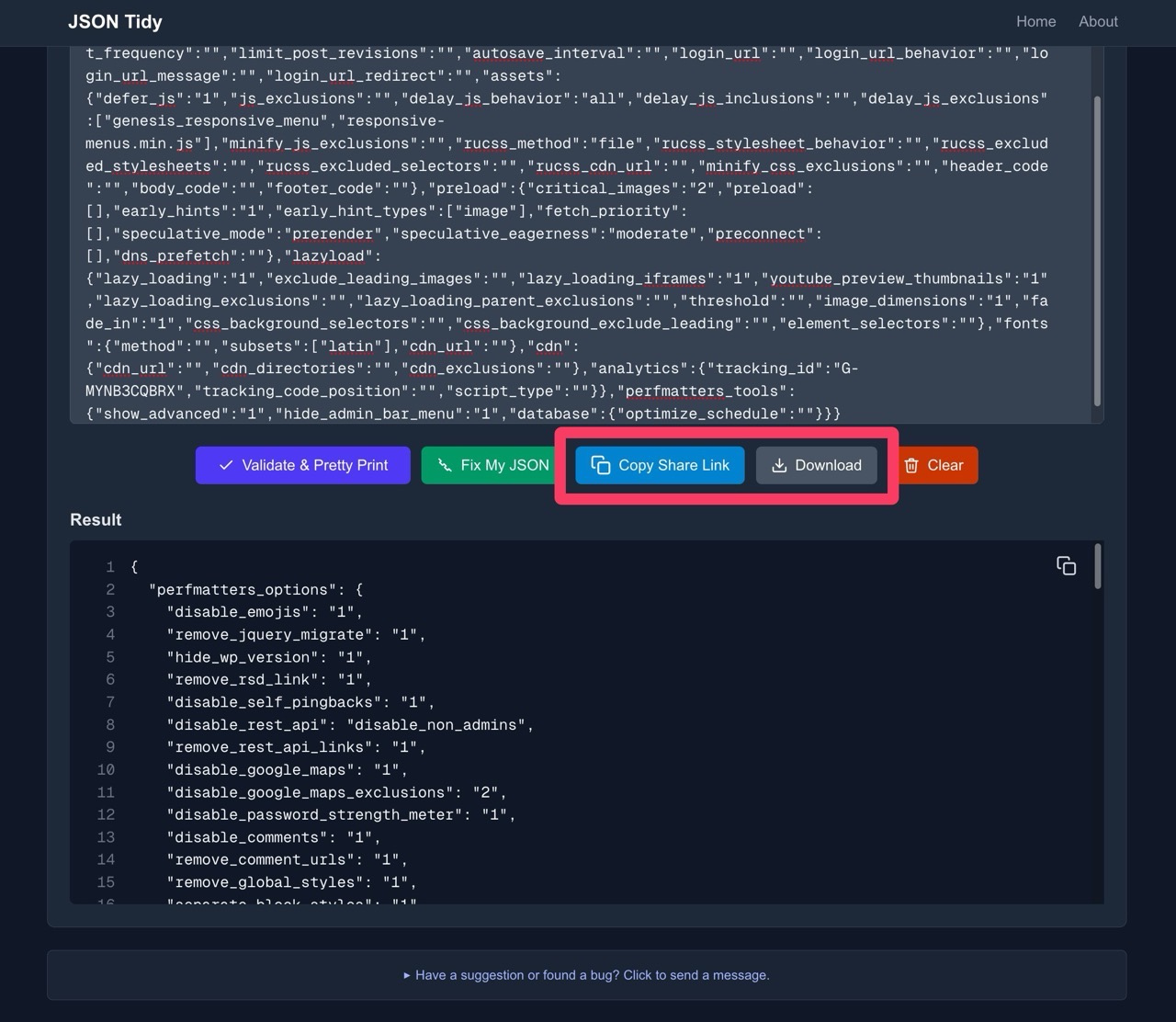
Task: Click the "remove_global_styles" line
Action: [291, 882]
